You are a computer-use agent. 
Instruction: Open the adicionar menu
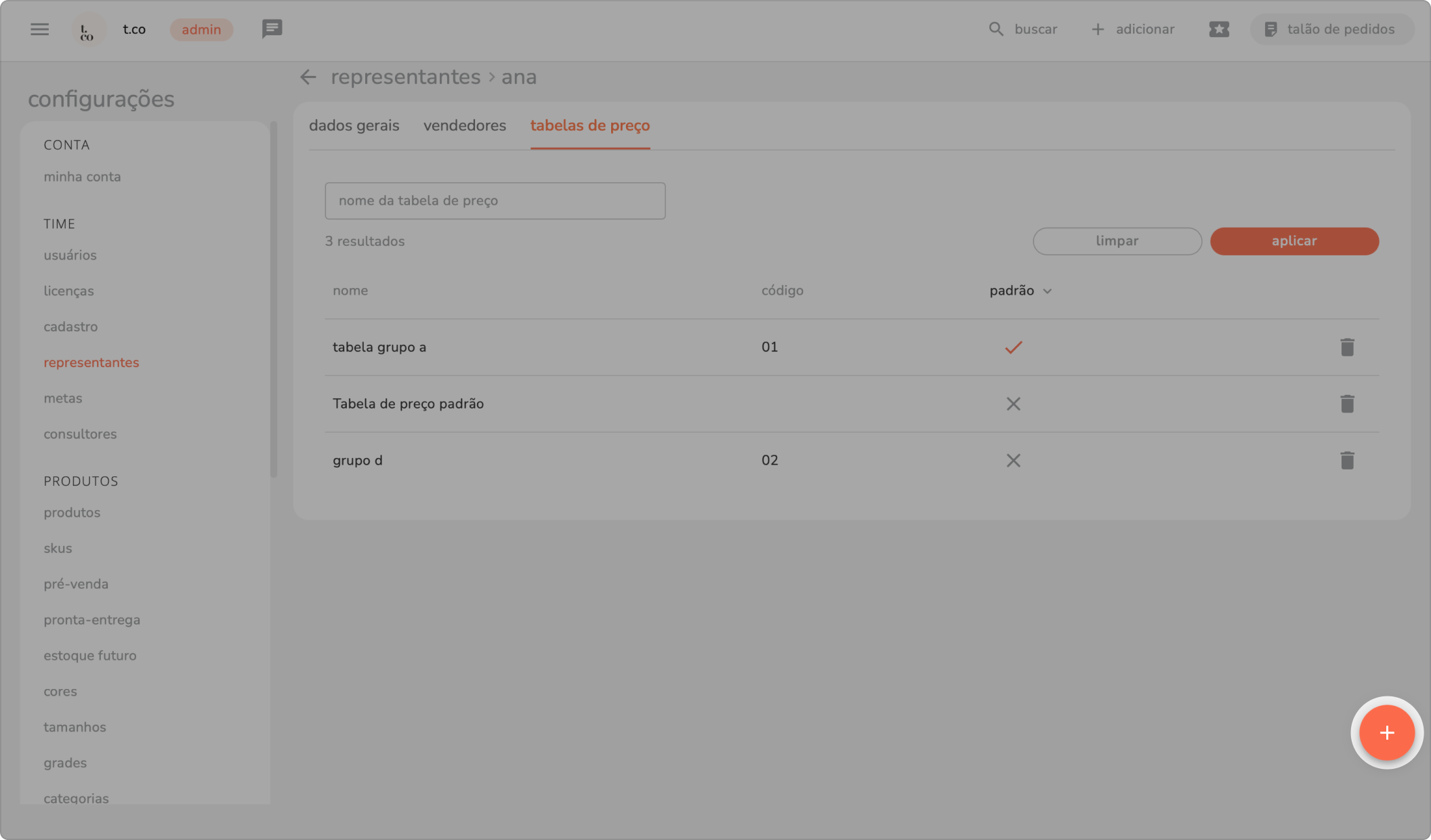coord(1133,29)
